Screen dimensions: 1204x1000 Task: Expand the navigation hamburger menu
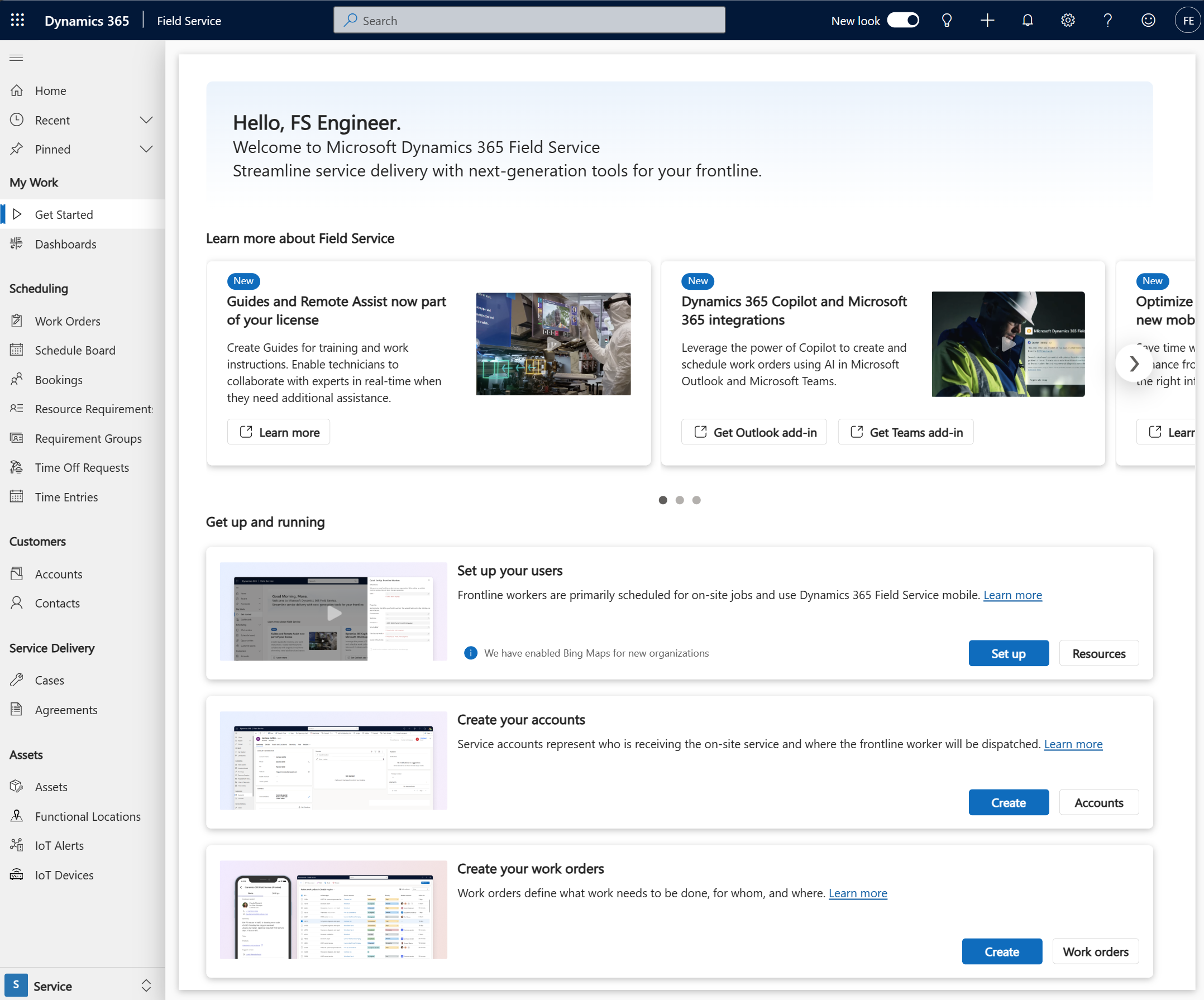[x=16, y=57]
